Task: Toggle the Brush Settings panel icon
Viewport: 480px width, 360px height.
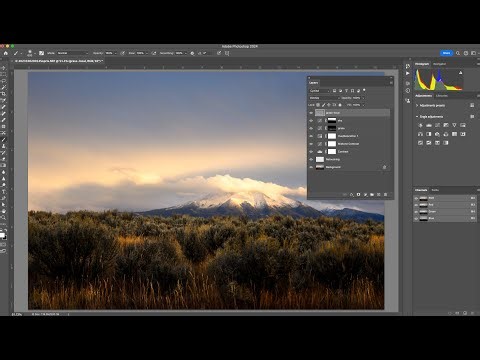Action: tap(41, 53)
